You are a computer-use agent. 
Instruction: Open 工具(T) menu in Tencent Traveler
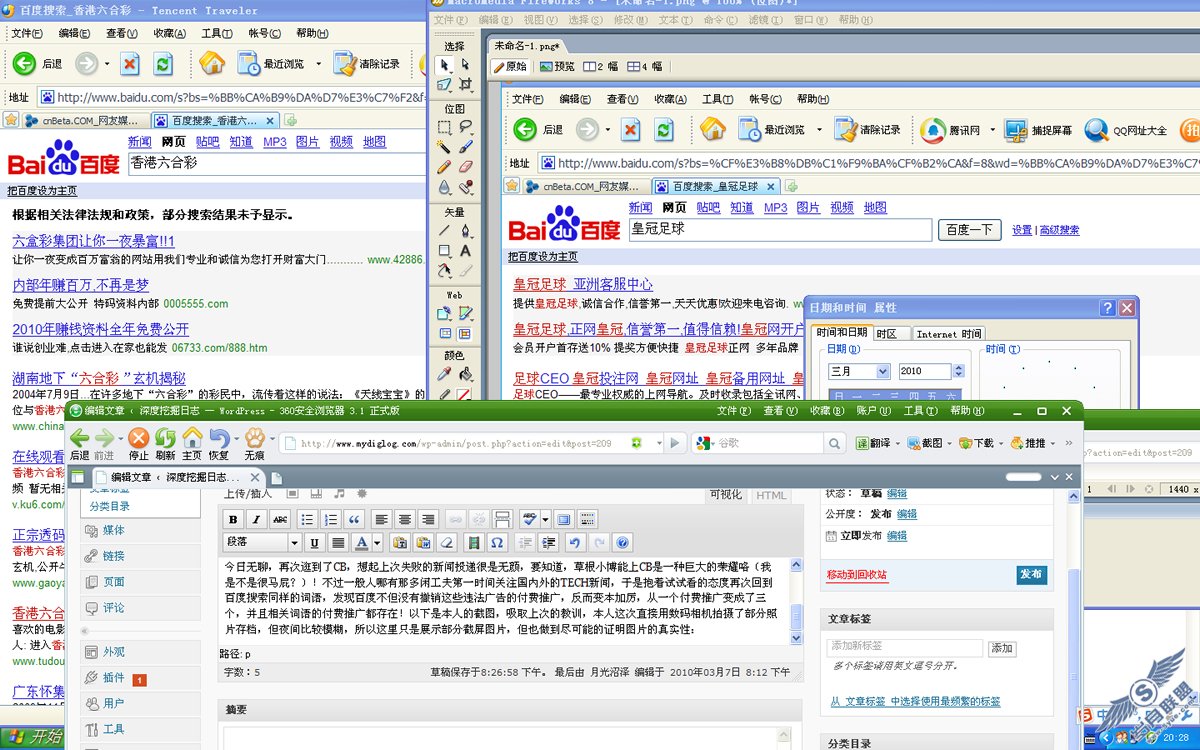coord(217,33)
